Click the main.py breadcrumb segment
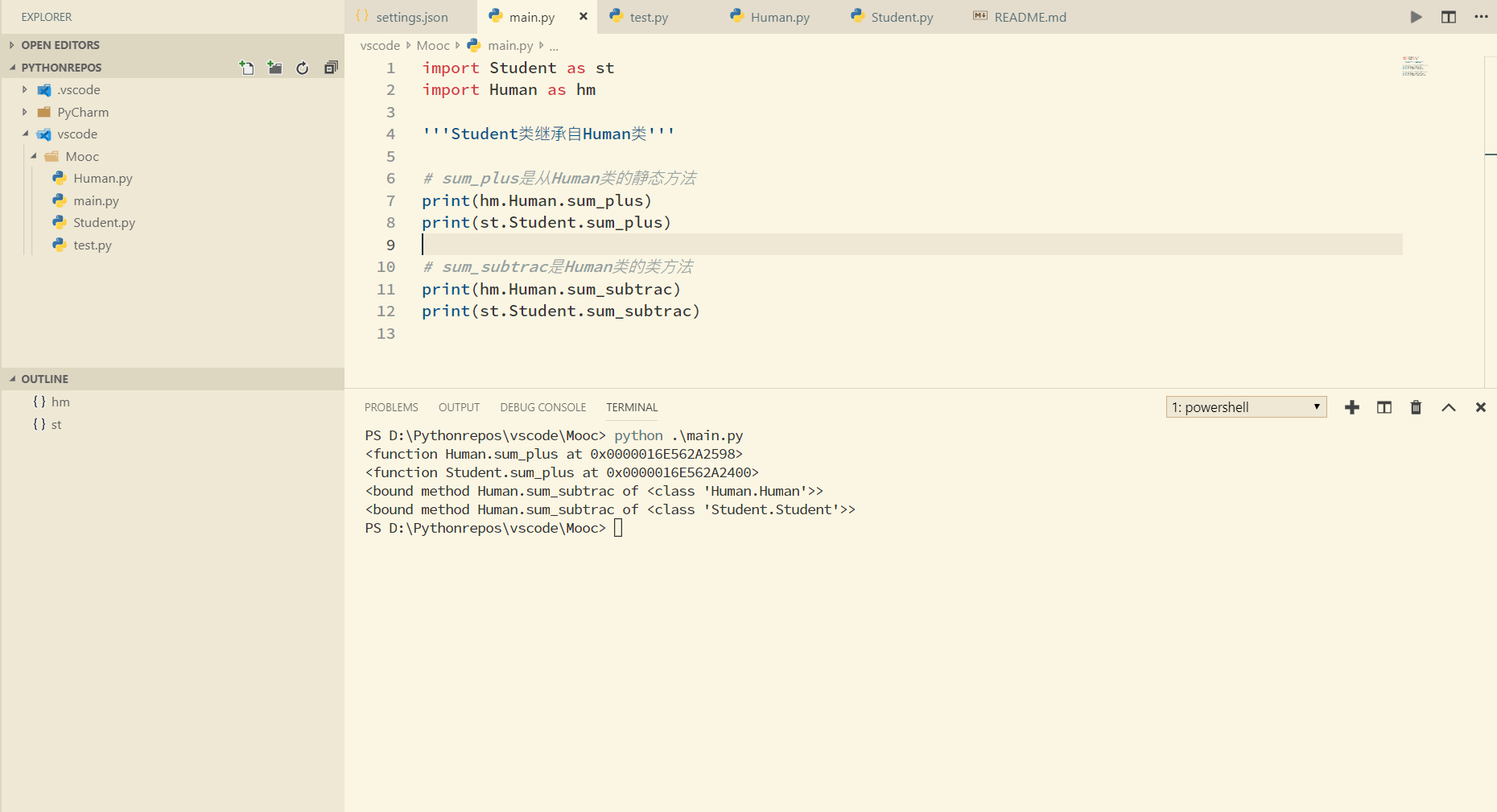Viewport: 1497px width, 812px height. pos(509,46)
